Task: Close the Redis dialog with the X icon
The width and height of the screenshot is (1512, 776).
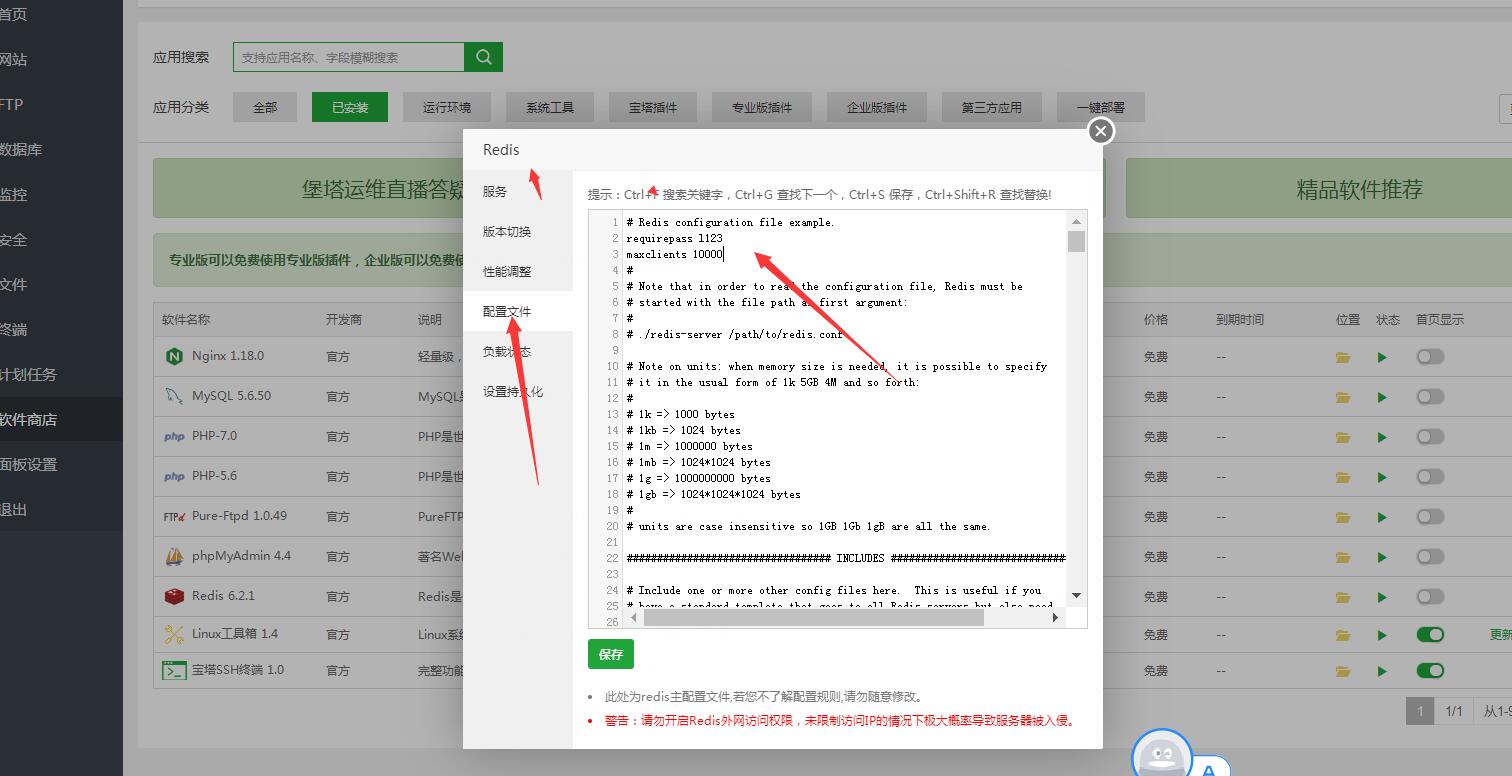Action: click(1100, 131)
